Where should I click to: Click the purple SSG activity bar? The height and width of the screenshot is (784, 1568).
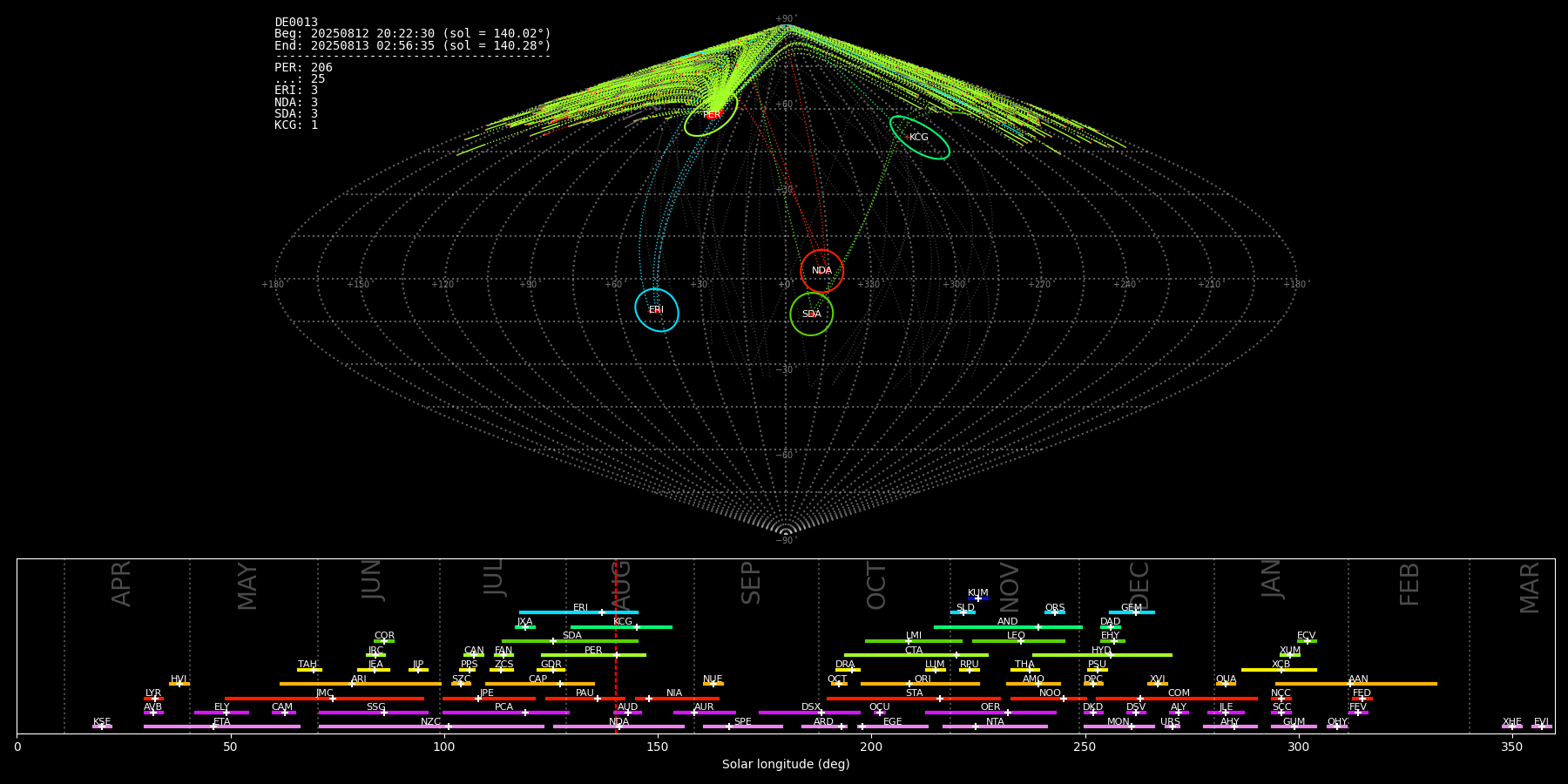(373, 713)
